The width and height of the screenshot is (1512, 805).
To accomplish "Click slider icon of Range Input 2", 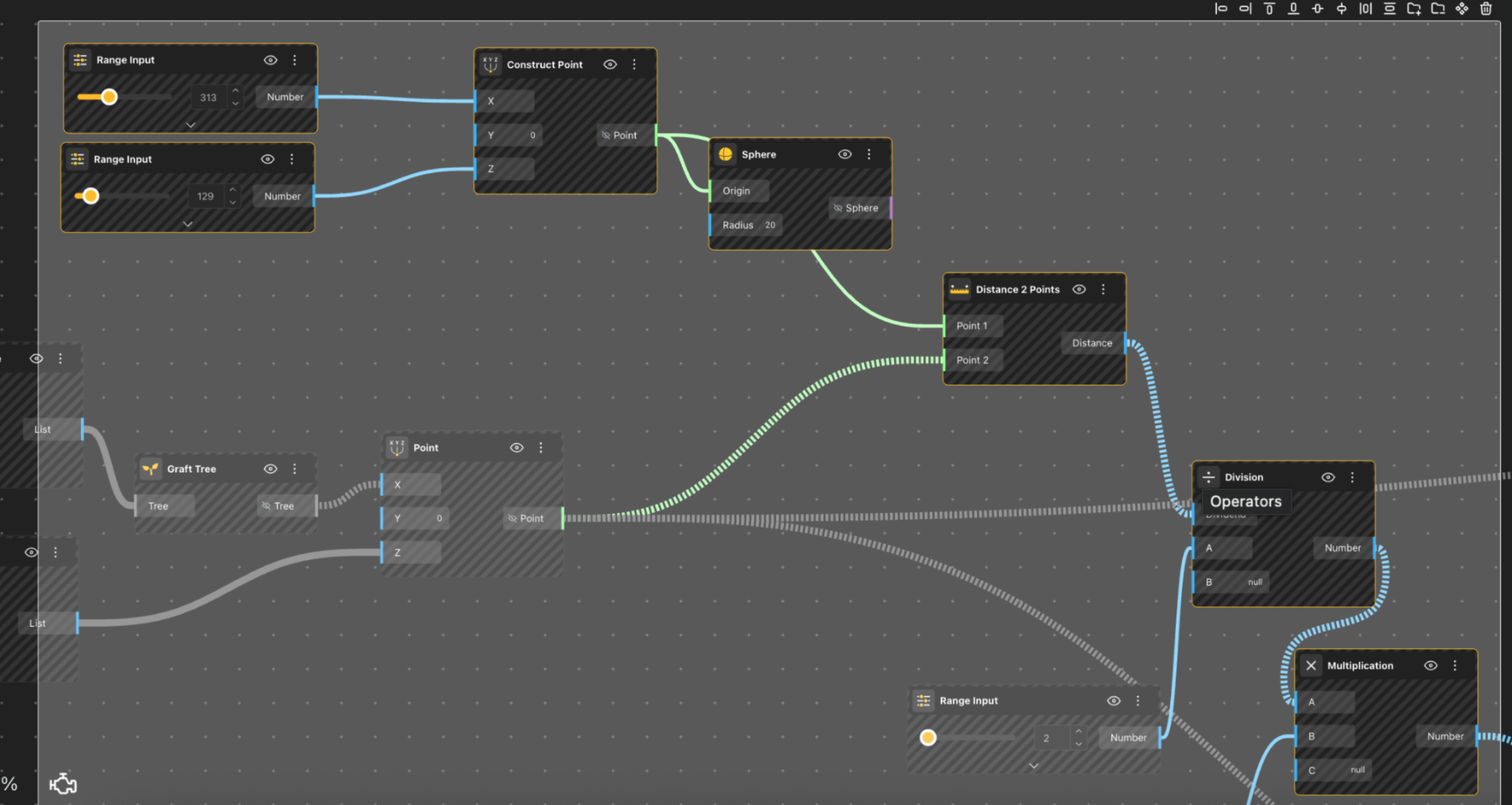I will [923, 701].
